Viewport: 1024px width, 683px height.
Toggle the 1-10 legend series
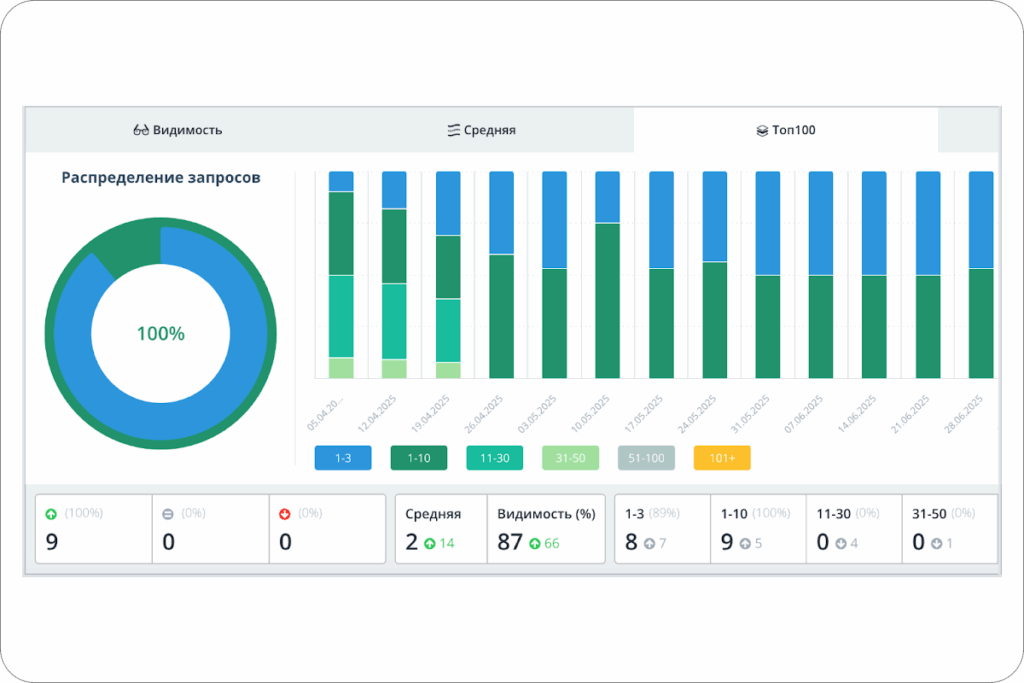pos(419,458)
